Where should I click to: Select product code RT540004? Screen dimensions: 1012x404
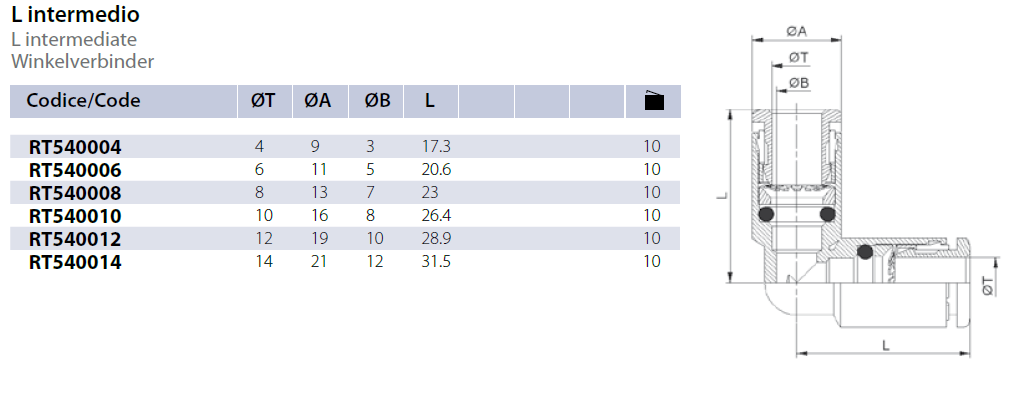click(x=75, y=147)
